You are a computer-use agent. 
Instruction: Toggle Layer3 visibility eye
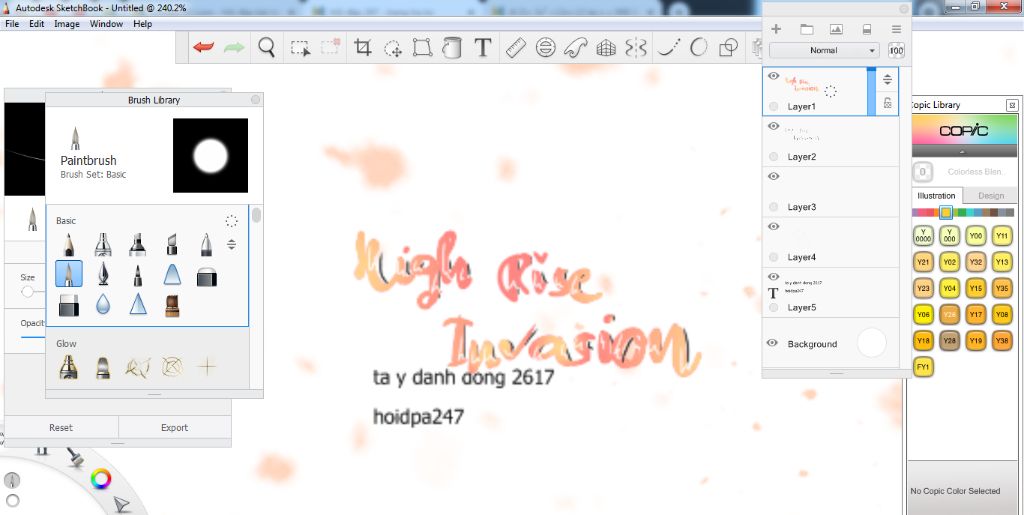(773, 176)
